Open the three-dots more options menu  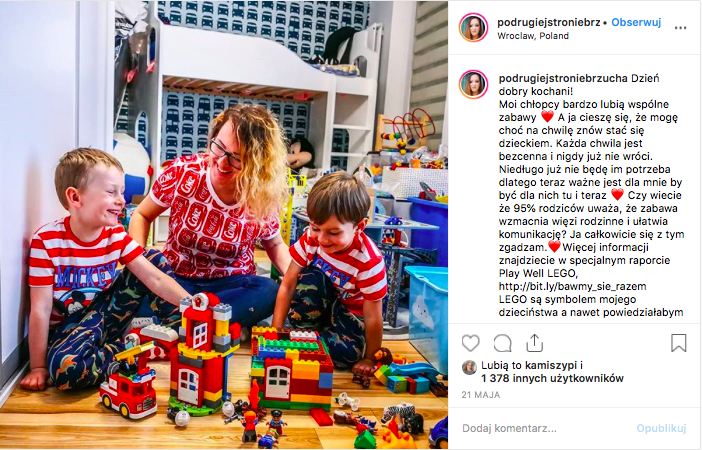click(x=681, y=28)
